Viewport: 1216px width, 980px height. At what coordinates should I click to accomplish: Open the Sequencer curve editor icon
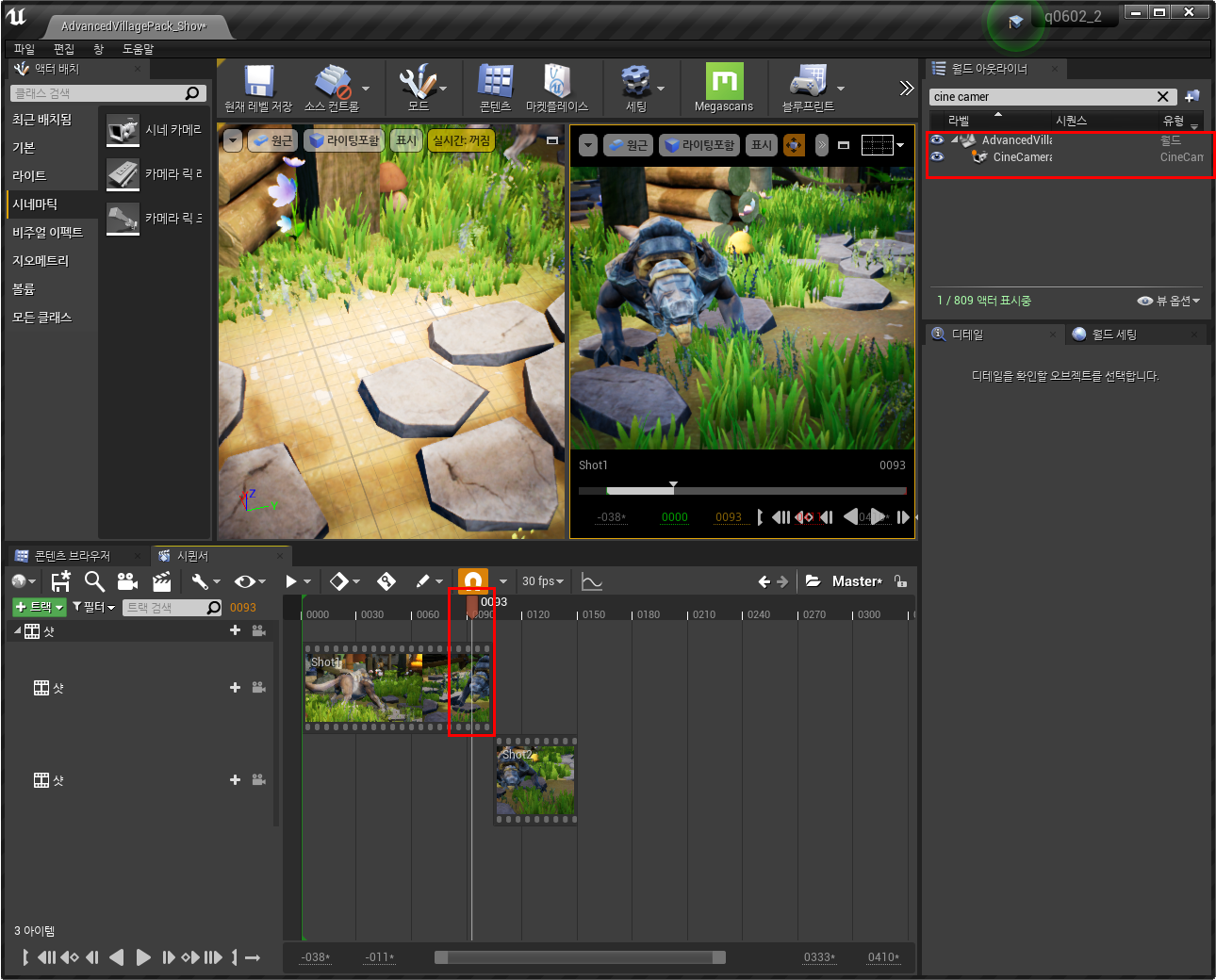tap(591, 581)
